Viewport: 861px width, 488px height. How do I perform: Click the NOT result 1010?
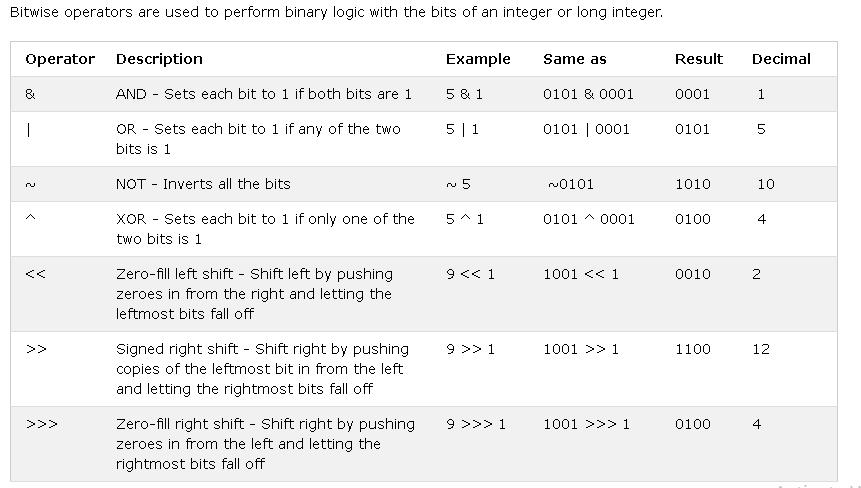(692, 184)
